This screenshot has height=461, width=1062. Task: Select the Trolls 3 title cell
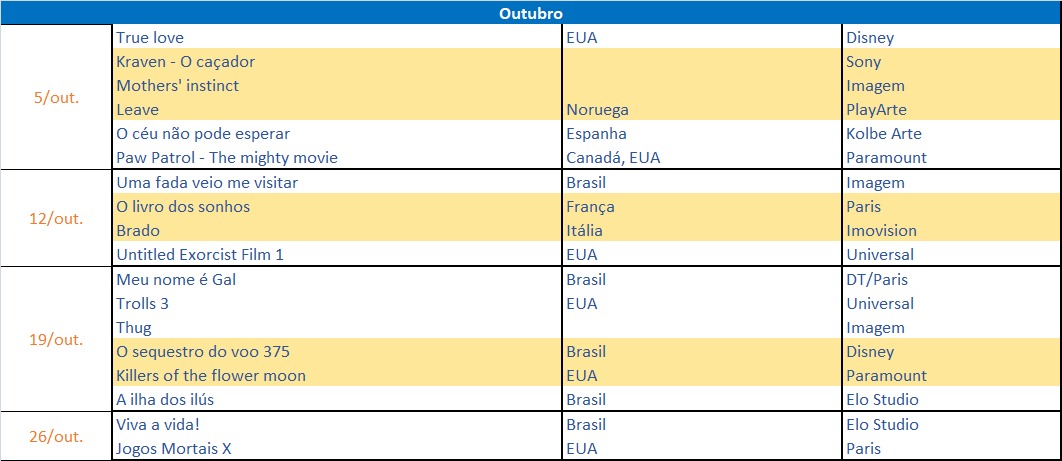(x=337, y=303)
